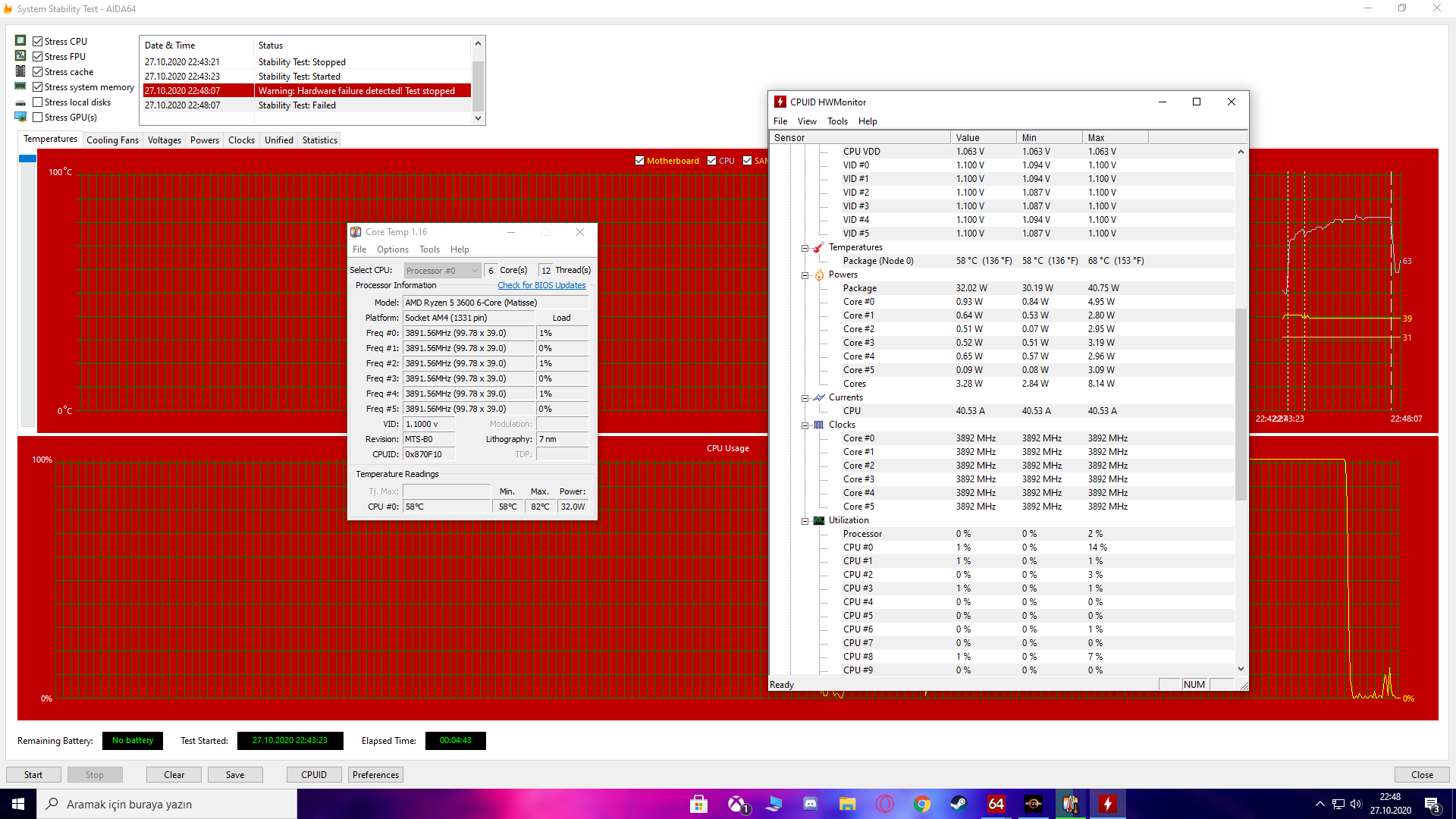Switch to the Cooling Fans tab
The image size is (1456, 819).
112,140
